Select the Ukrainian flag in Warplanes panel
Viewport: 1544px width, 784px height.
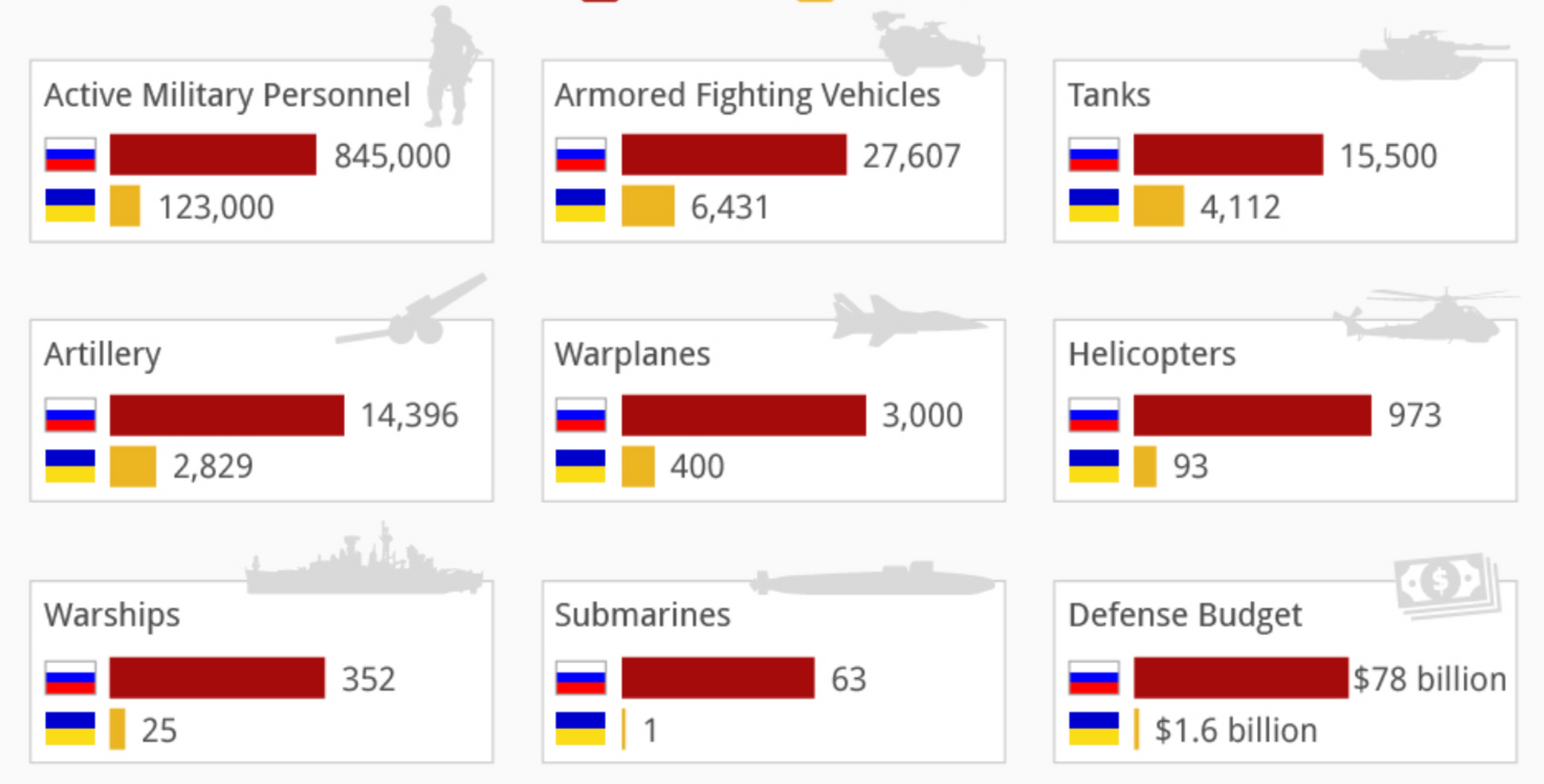click(581, 465)
